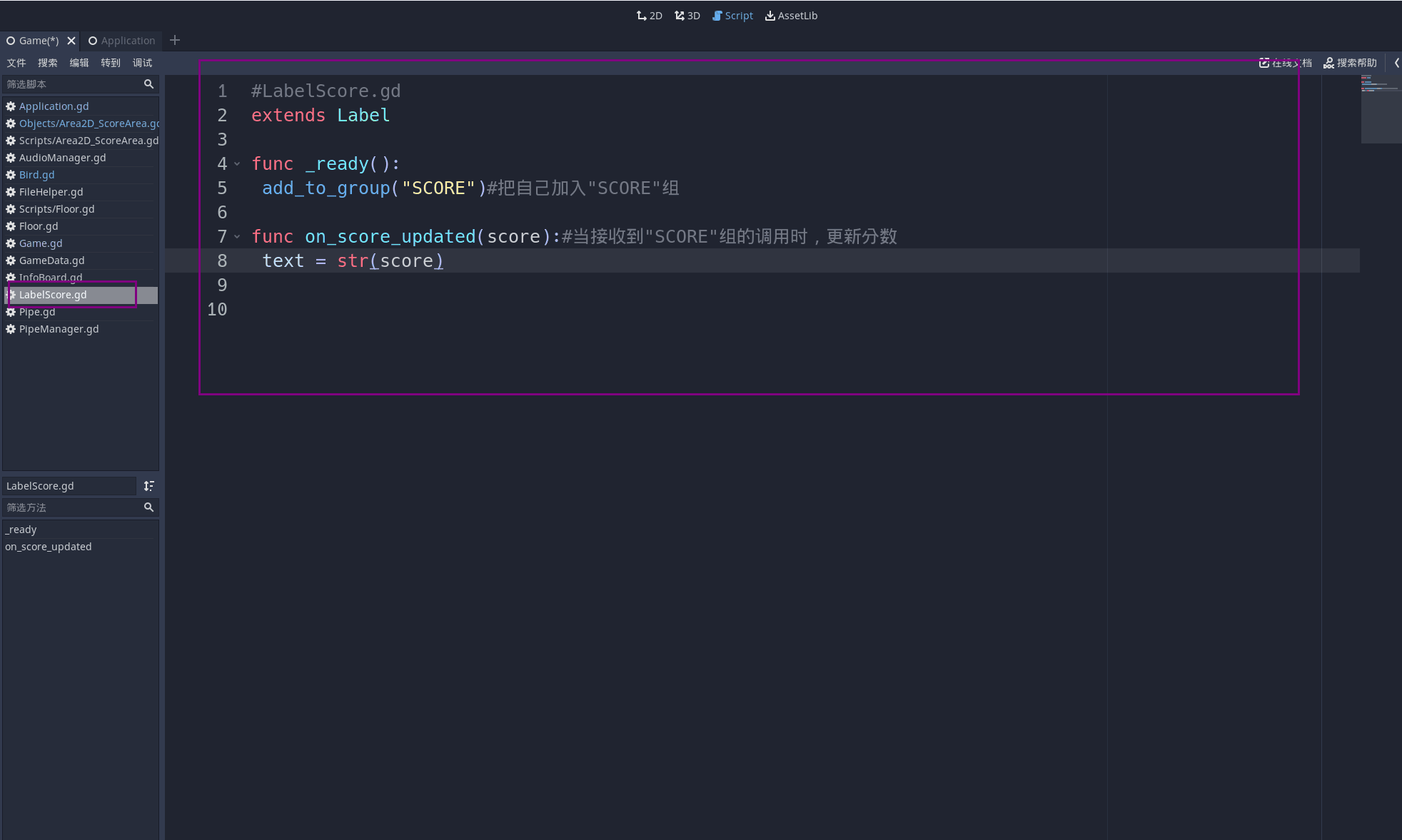The image size is (1402, 840).
Task: Fold the _ready function on line 4
Action: pyautogui.click(x=237, y=164)
